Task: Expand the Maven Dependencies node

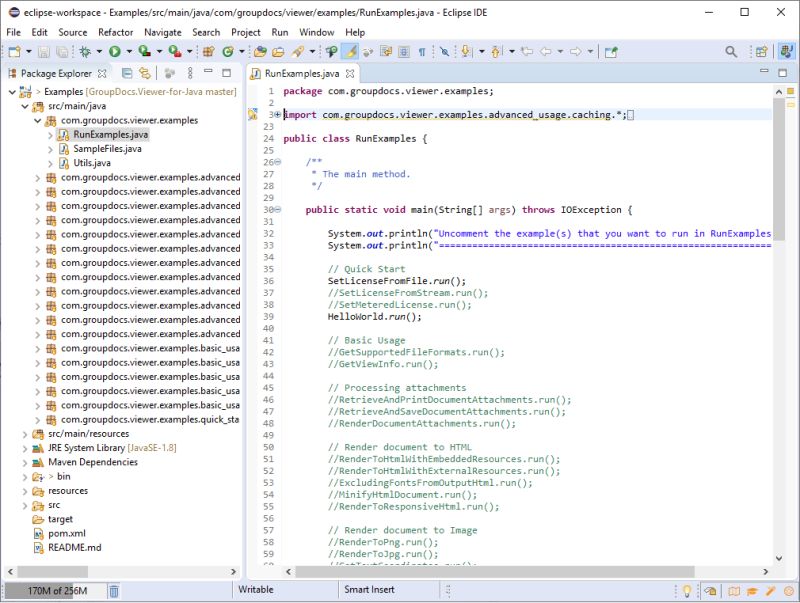Action: (x=24, y=463)
